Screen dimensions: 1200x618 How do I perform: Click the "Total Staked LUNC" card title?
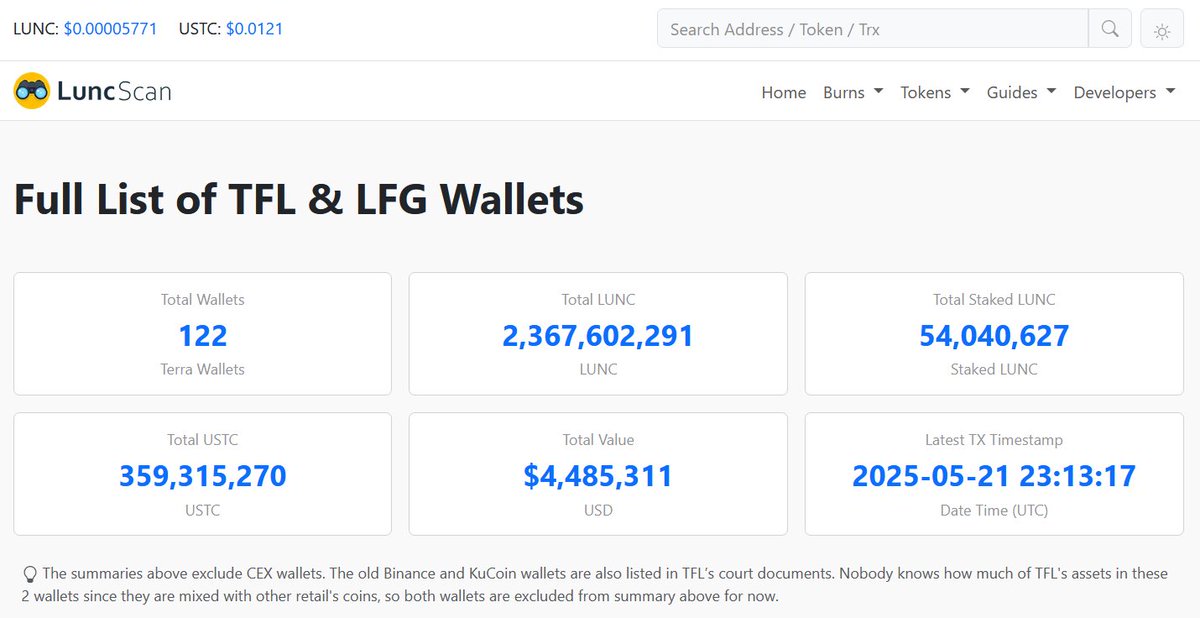994,299
